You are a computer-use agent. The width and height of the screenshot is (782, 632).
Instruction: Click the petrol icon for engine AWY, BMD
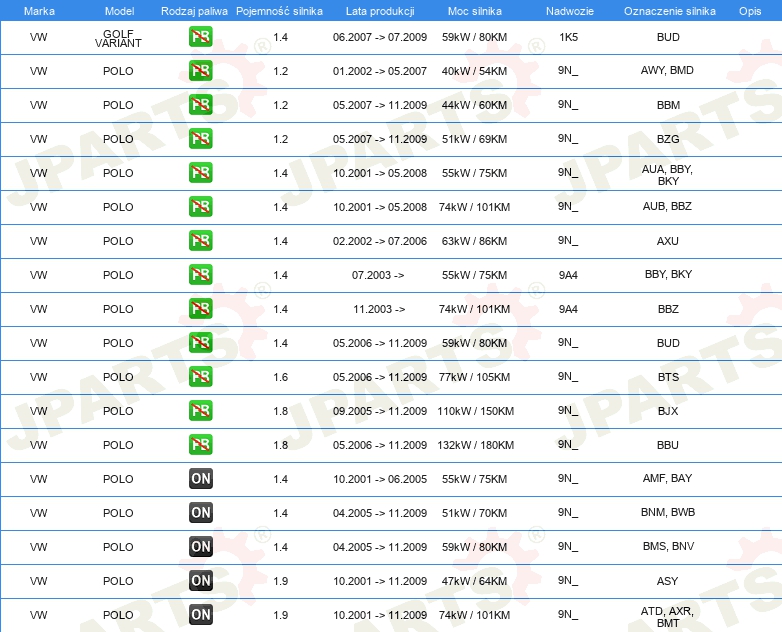pyautogui.click(x=200, y=71)
